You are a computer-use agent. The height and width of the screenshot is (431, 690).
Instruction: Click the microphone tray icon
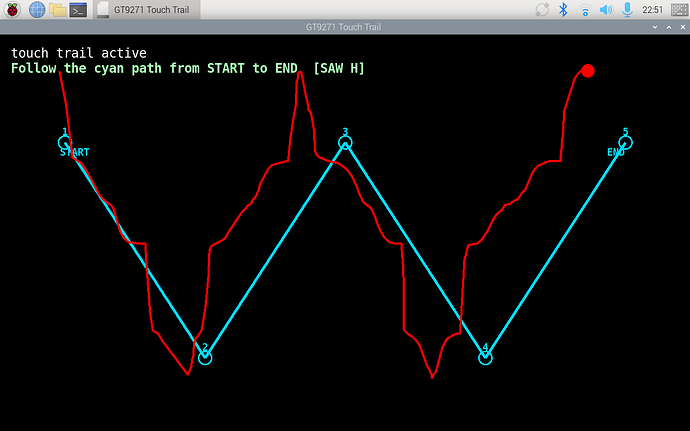coord(627,10)
